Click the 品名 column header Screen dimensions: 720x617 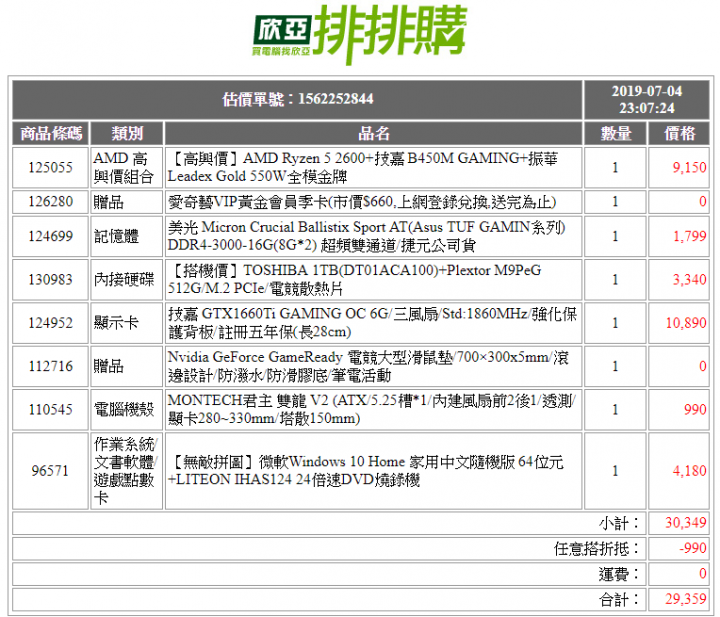point(373,134)
